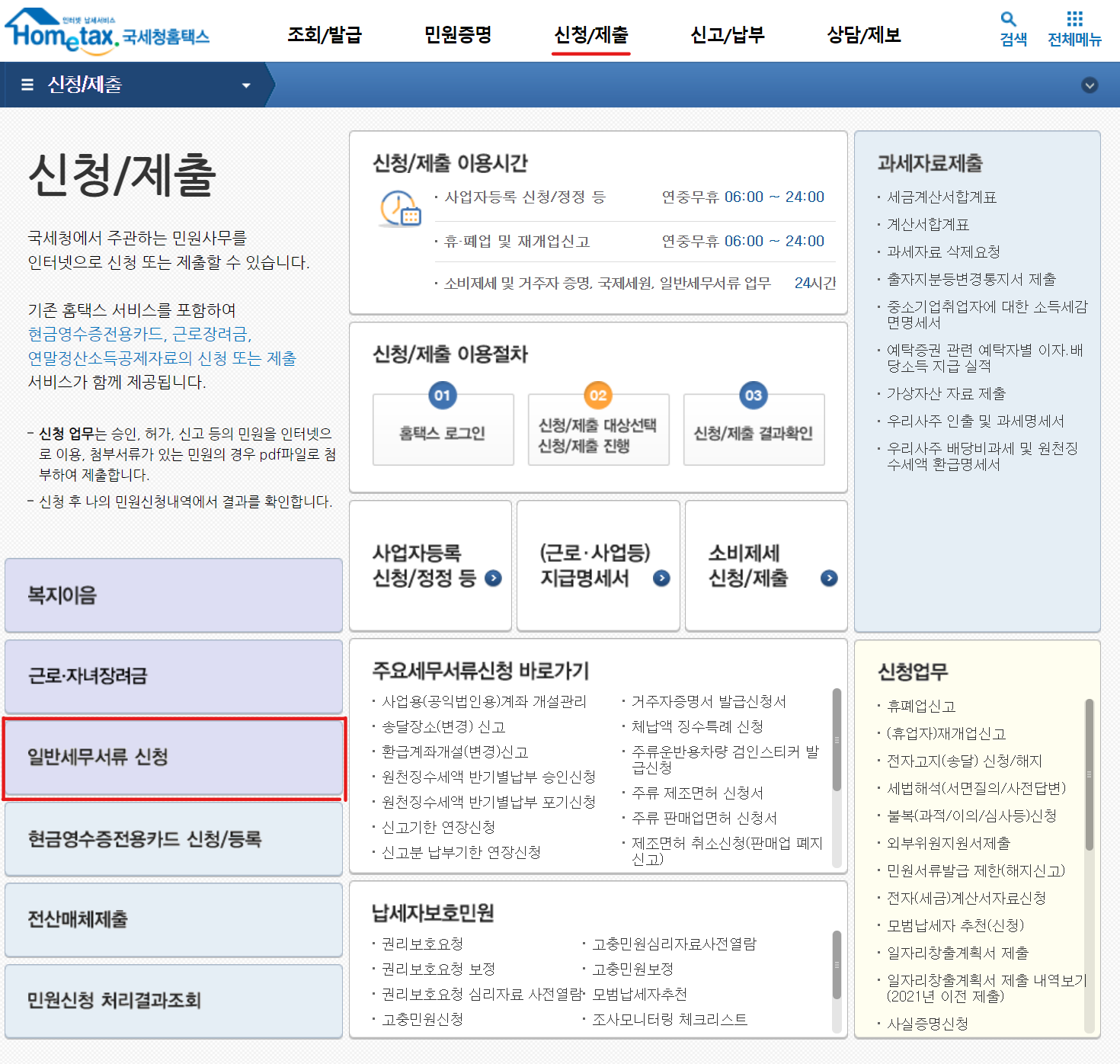Click arrow icon on 사업자등록 신청/정정 card
The image size is (1120, 1064).
pos(494,578)
